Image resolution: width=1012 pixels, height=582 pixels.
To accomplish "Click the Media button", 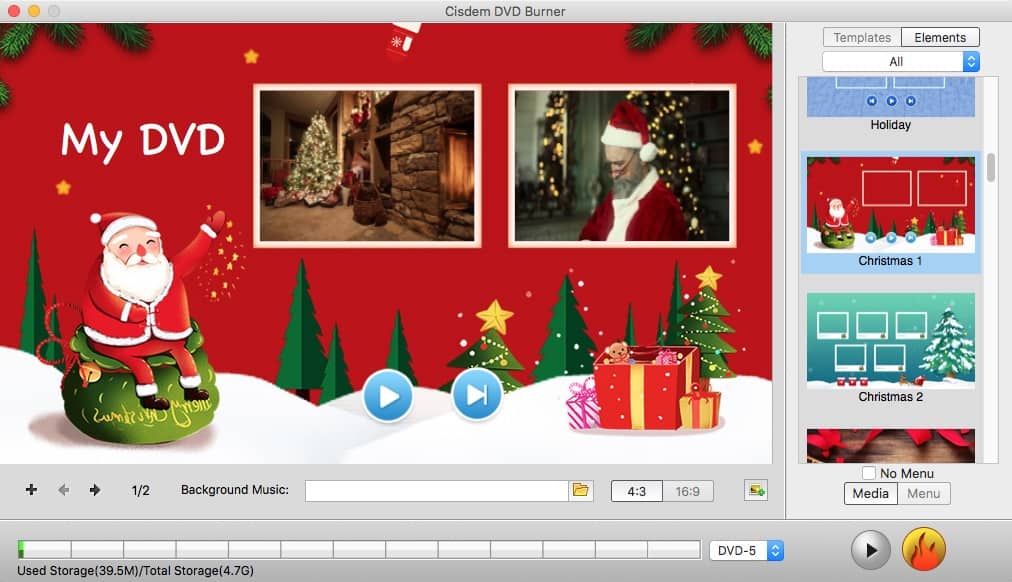I will click(x=870, y=493).
